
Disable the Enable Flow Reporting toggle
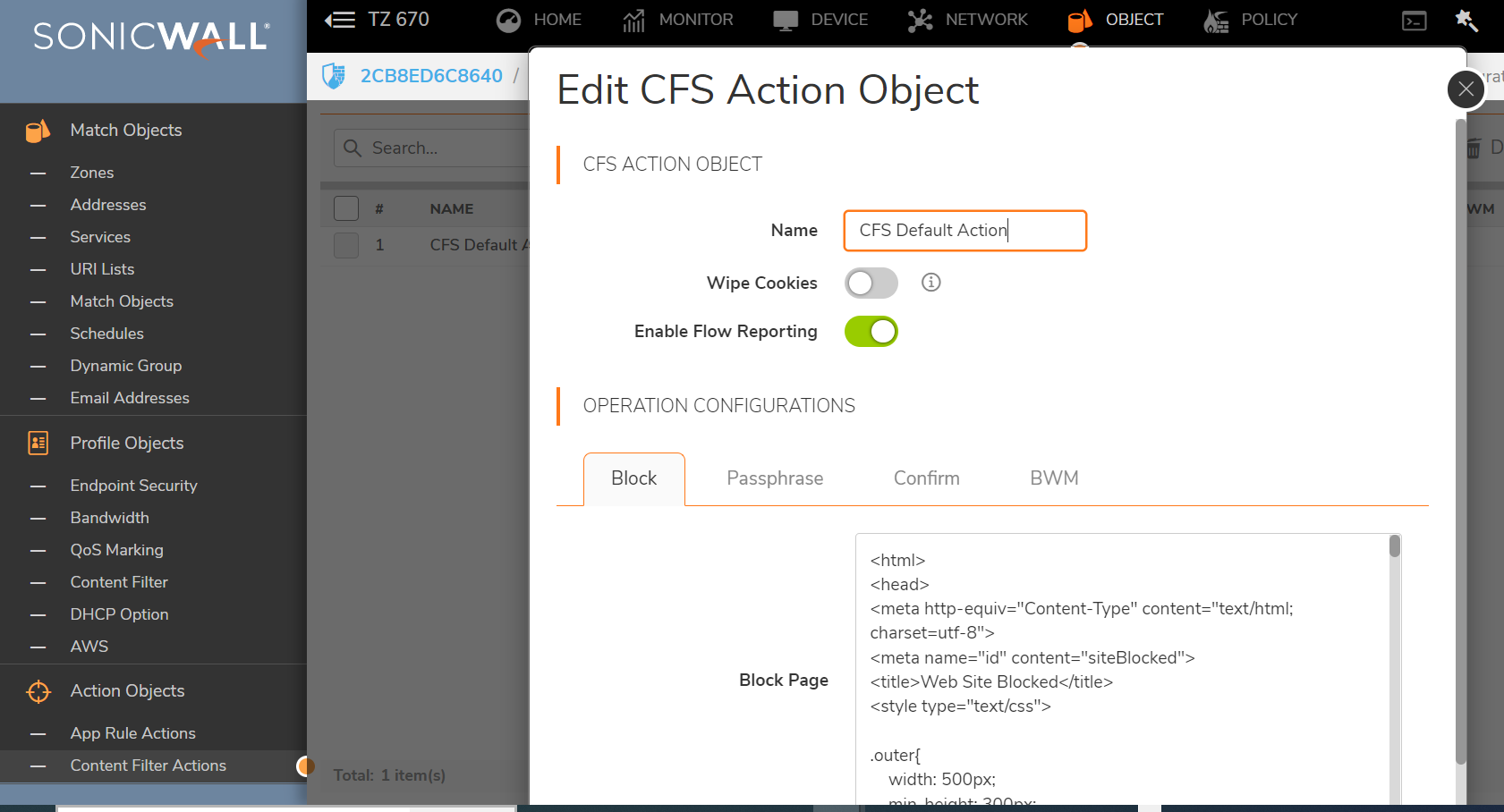871,332
